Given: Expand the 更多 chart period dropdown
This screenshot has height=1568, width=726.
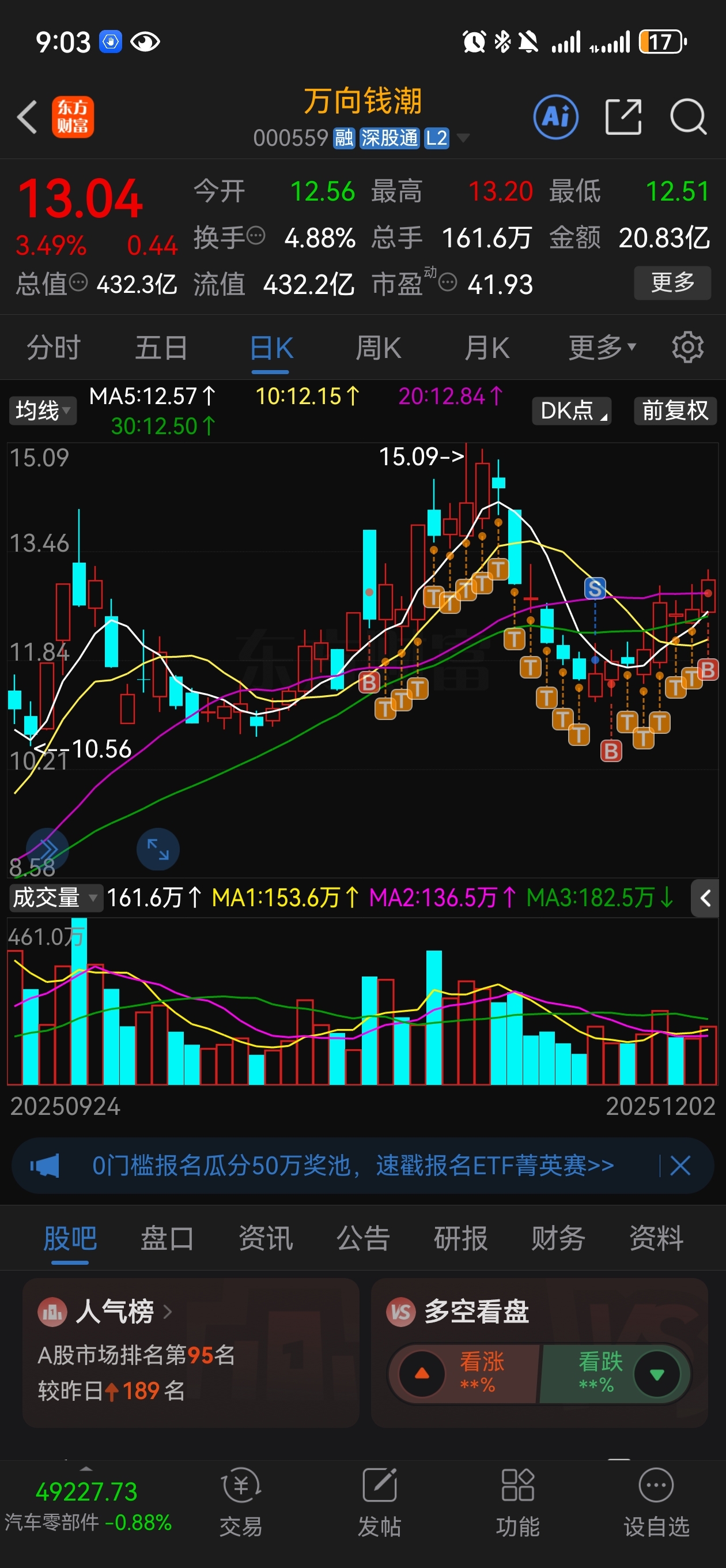Looking at the screenshot, I should point(603,348).
